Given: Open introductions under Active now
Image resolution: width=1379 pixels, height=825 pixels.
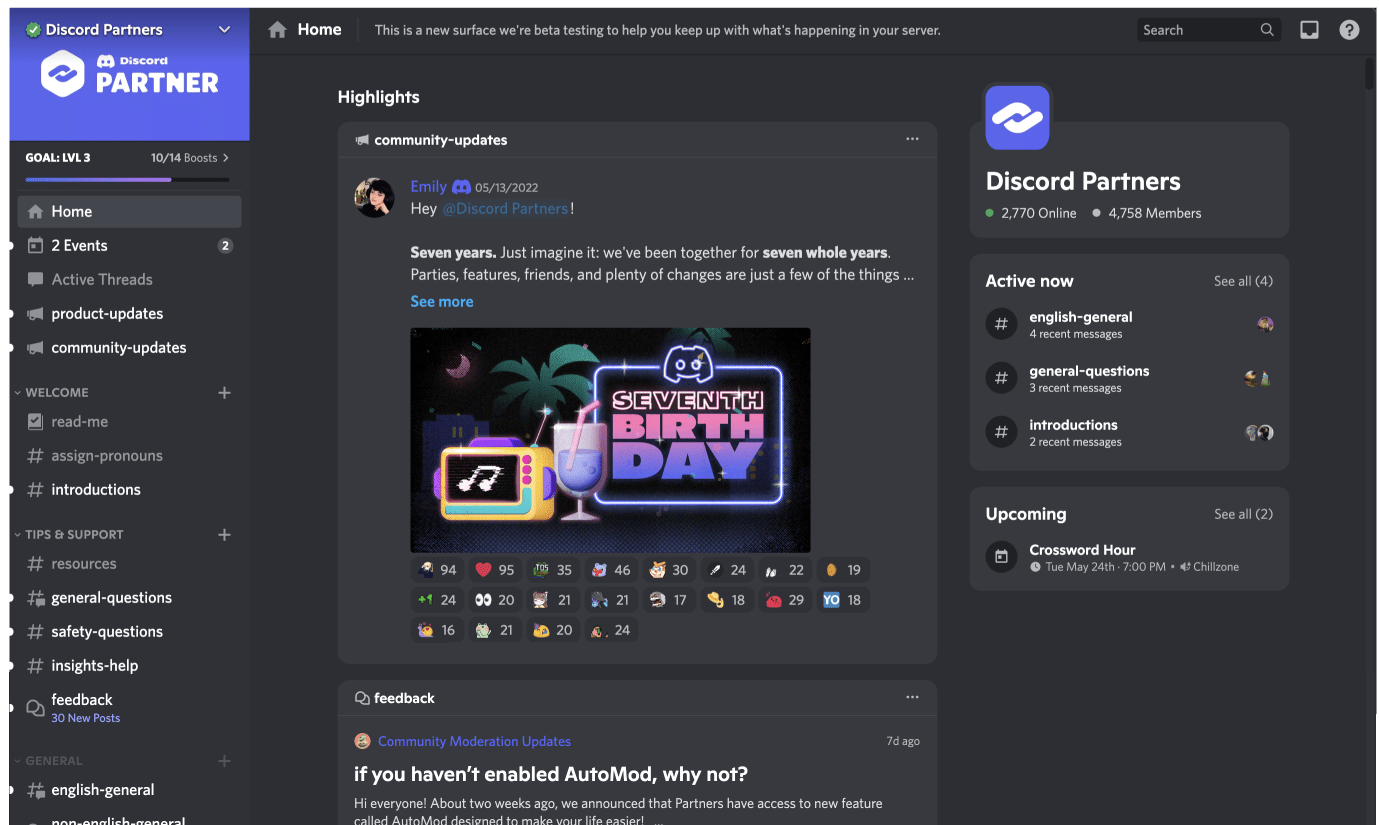Looking at the screenshot, I should [x=1129, y=432].
